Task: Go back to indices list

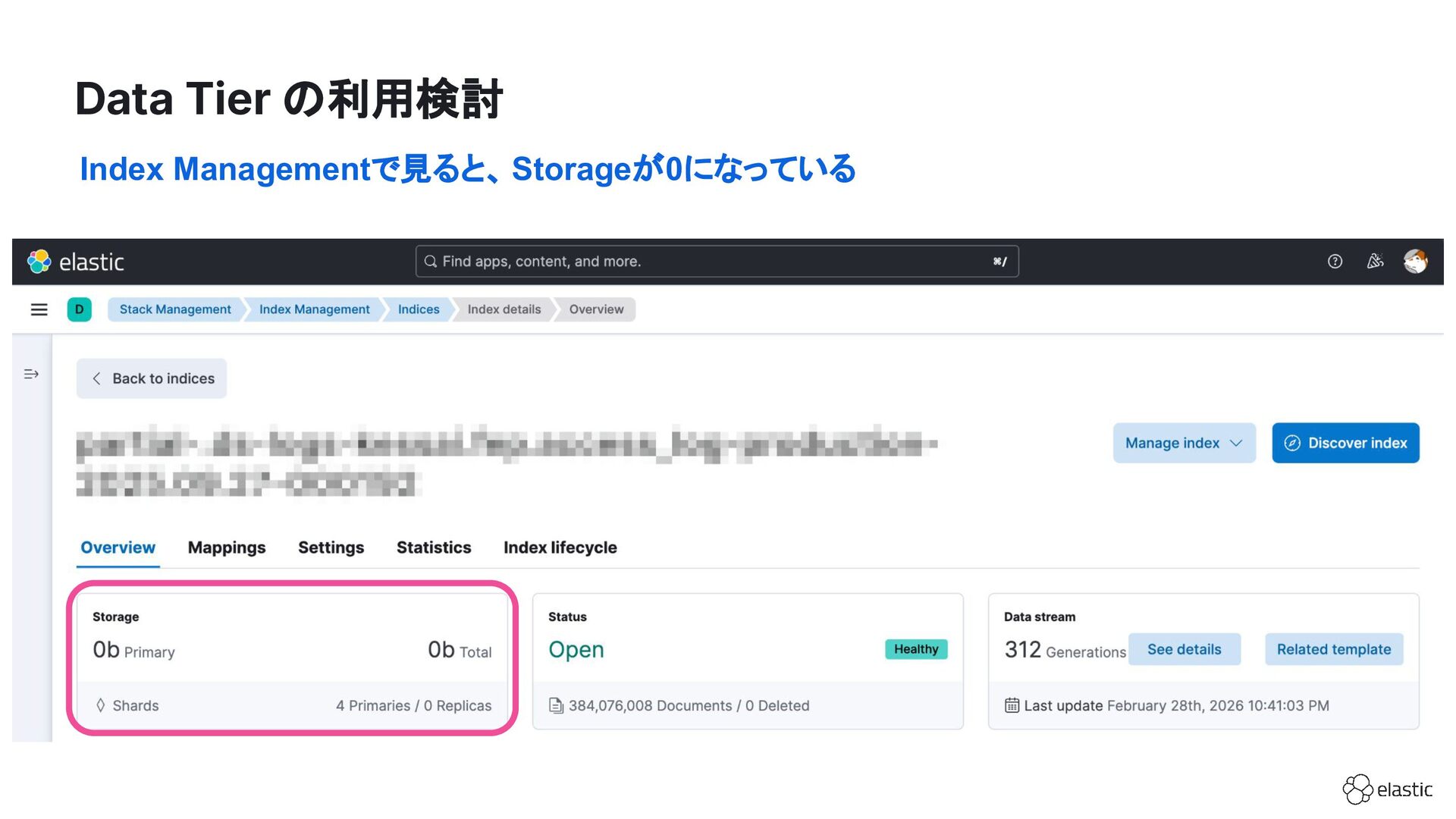Action: (x=152, y=378)
